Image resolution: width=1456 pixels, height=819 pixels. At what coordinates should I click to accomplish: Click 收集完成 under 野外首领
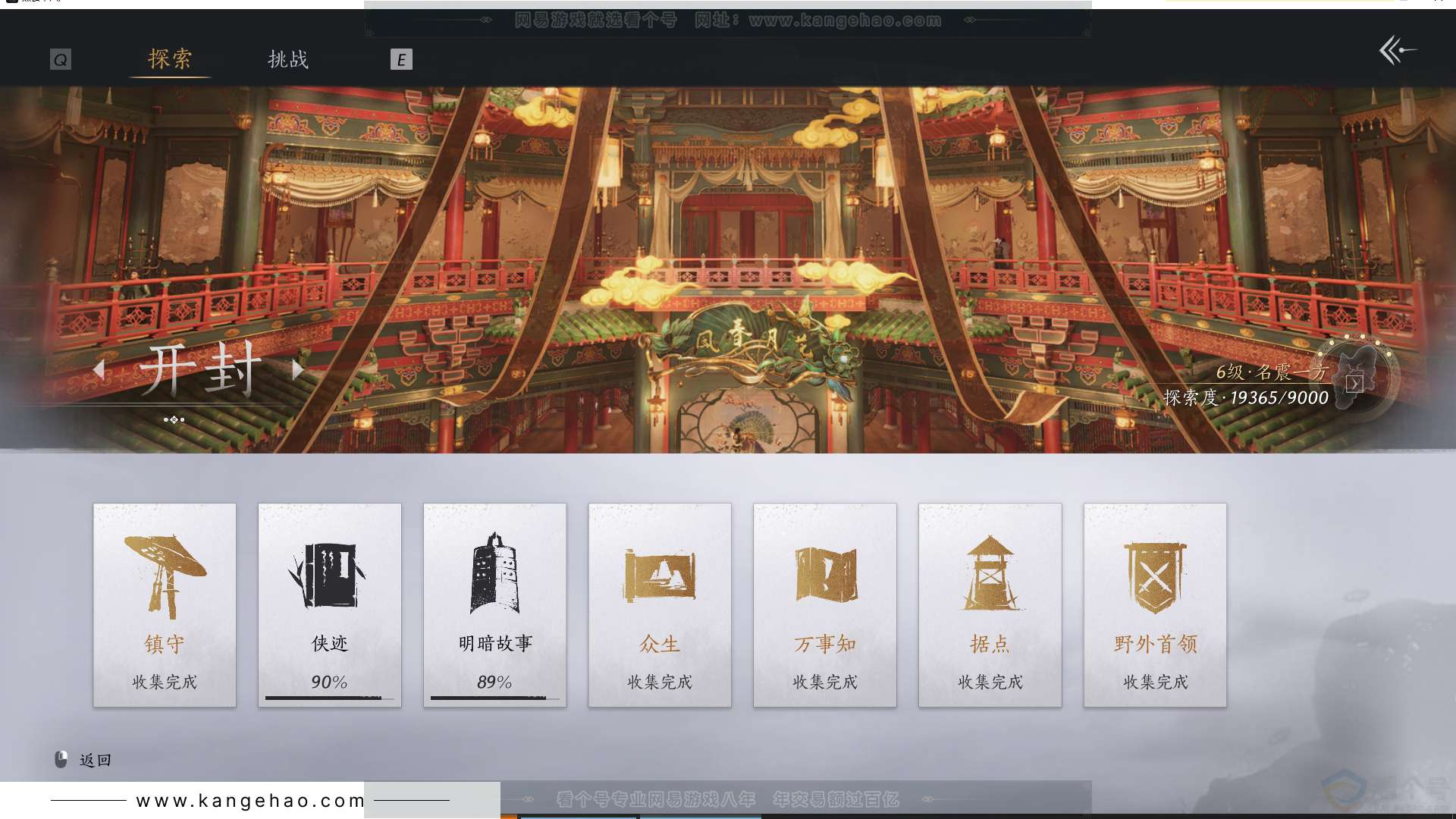click(1155, 682)
